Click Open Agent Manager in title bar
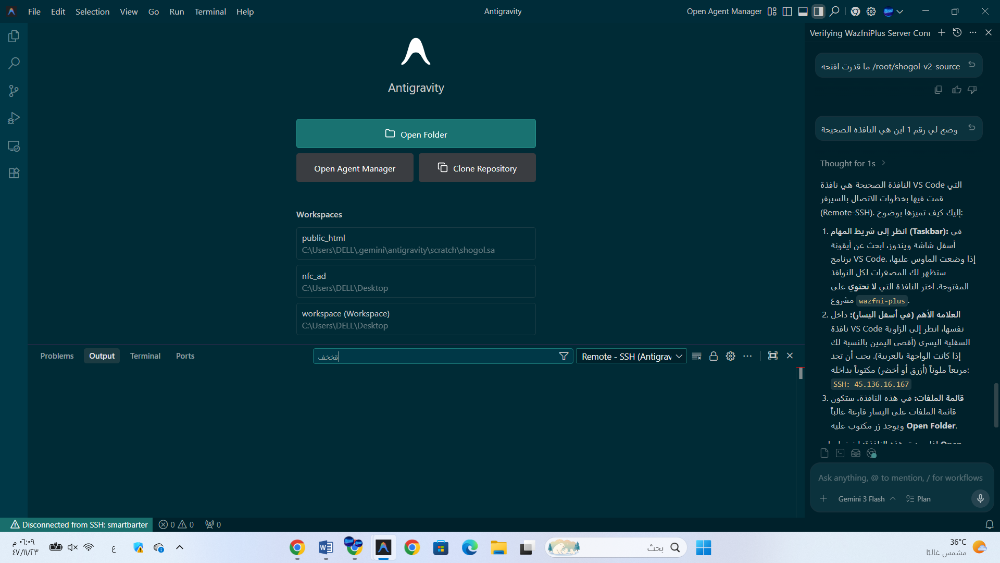The width and height of the screenshot is (1000, 563). pos(724,11)
